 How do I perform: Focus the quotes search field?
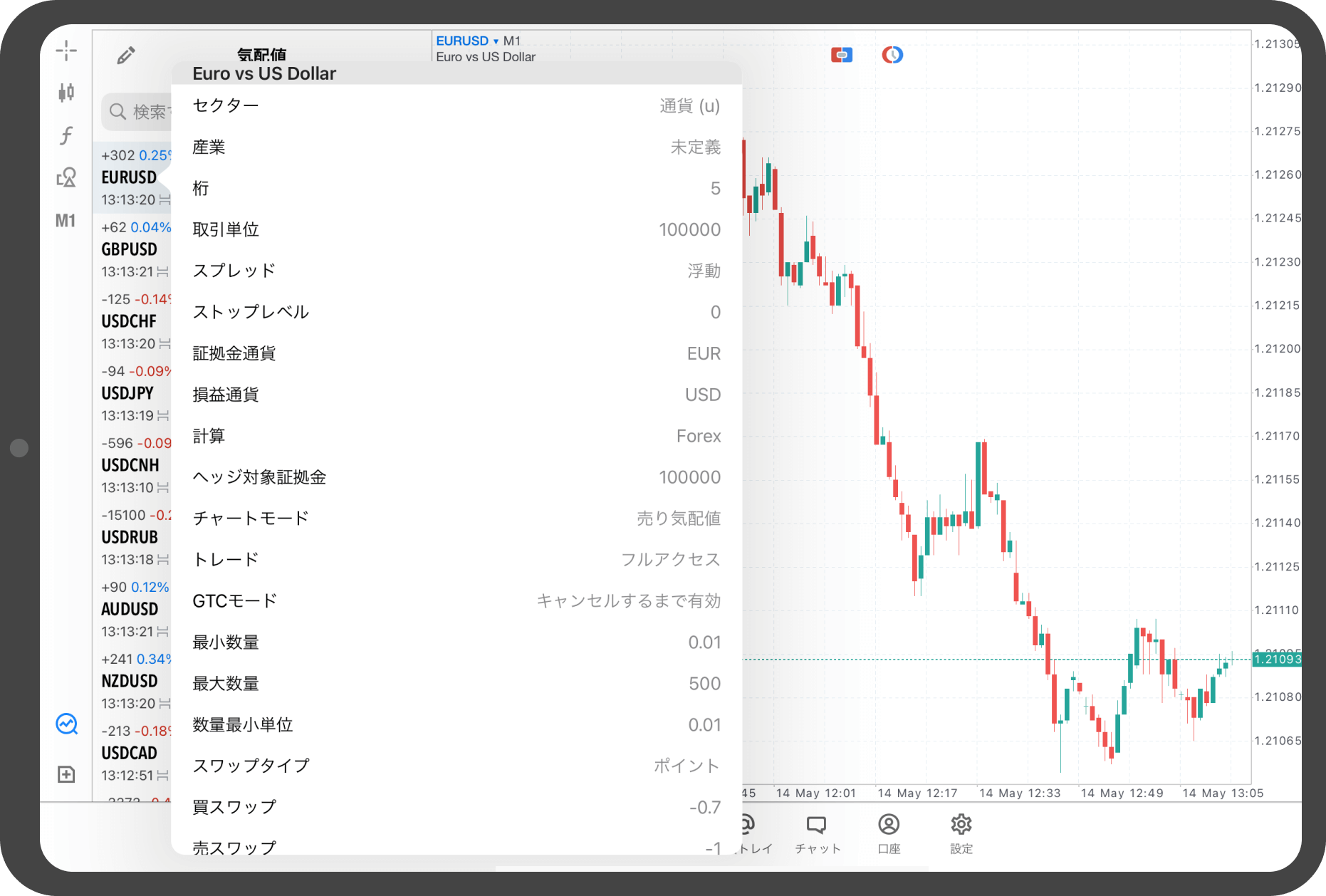tap(137, 112)
